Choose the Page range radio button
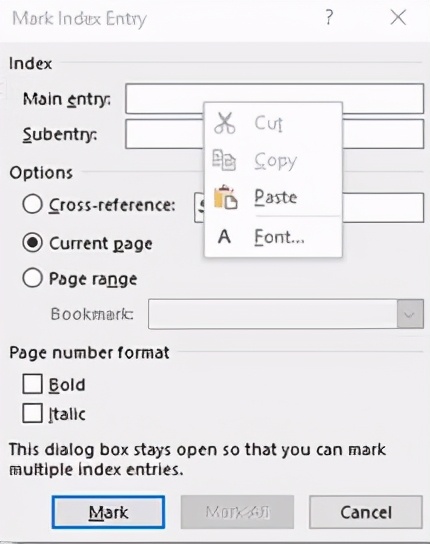This screenshot has height=544, width=430. (33, 278)
